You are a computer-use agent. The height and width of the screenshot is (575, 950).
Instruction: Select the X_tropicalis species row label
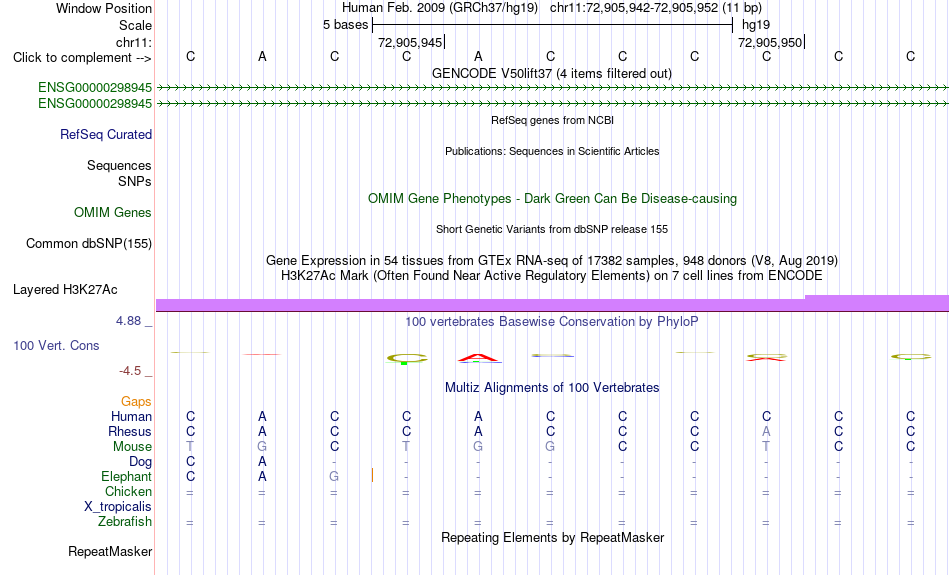(x=118, y=507)
